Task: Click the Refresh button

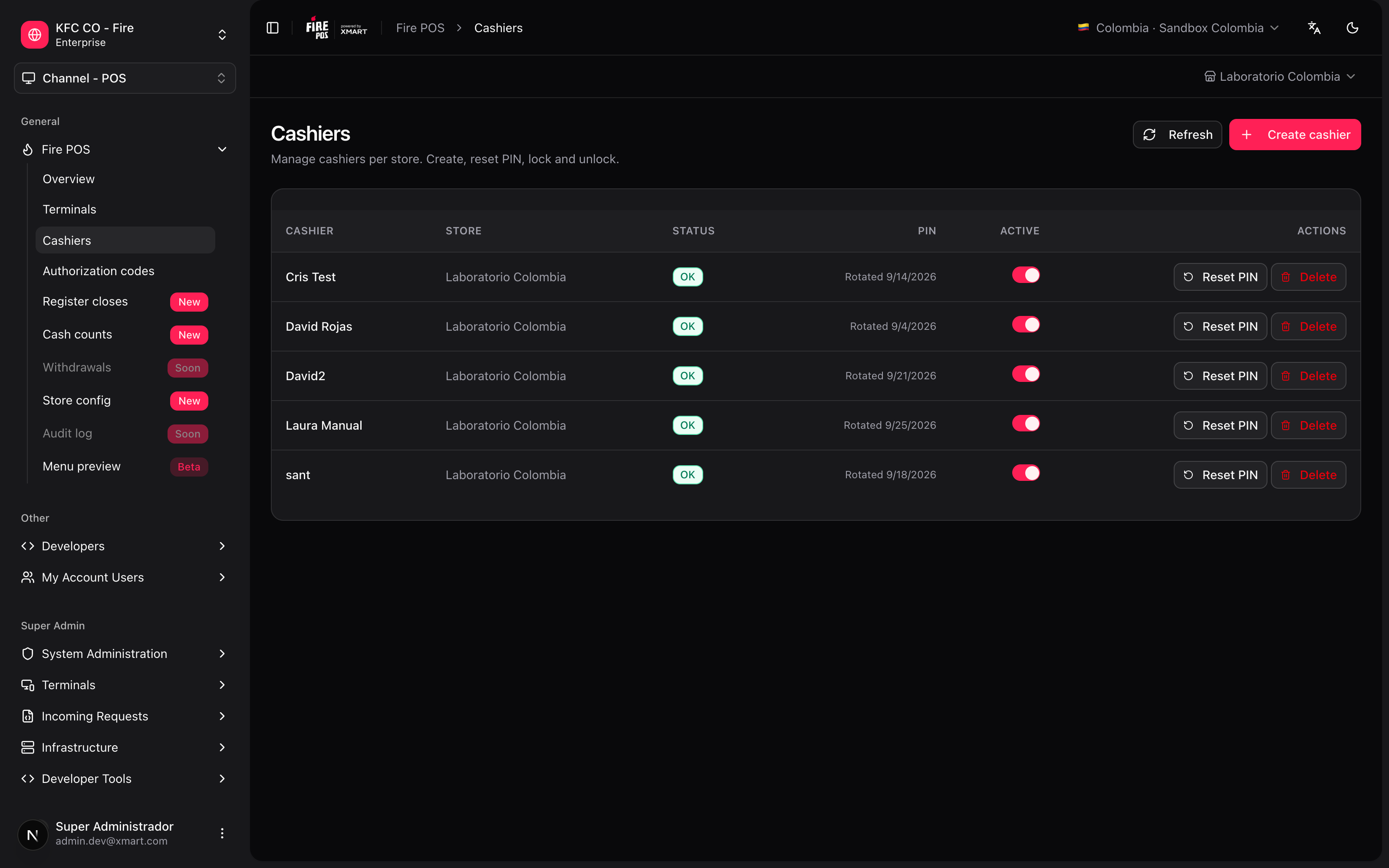Action: pyautogui.click(x=1177, y=135)
